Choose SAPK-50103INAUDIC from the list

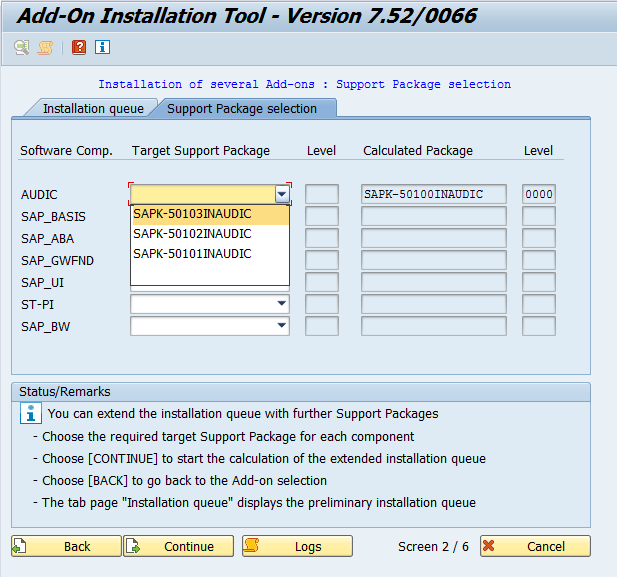211,214
